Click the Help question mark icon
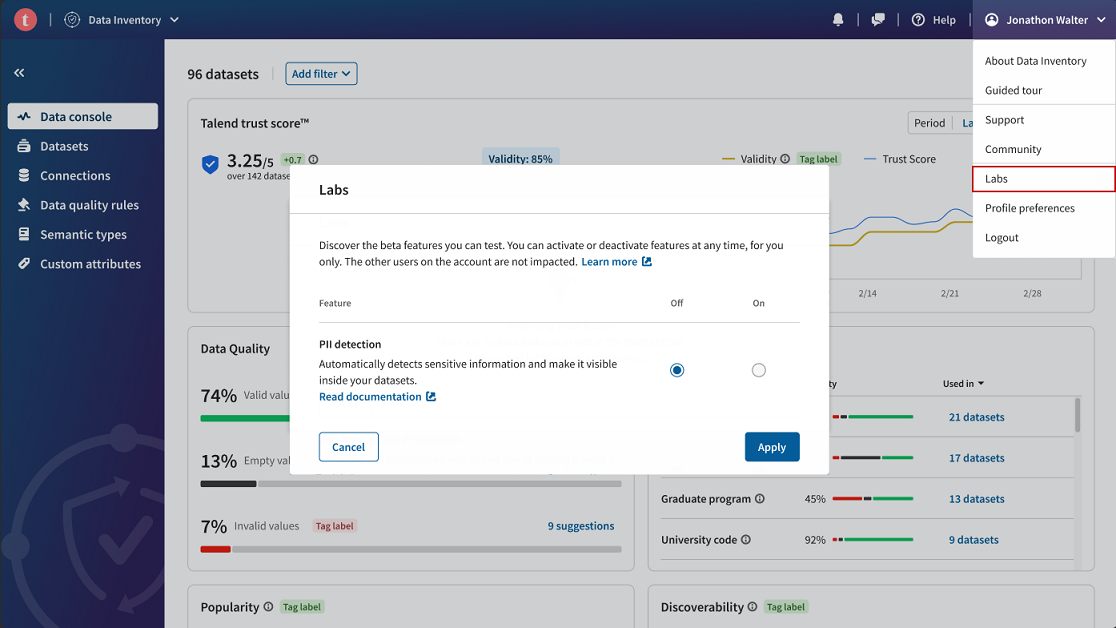Image resolution: width=1116 pixels, height=628 pixels. pos(918,20)
